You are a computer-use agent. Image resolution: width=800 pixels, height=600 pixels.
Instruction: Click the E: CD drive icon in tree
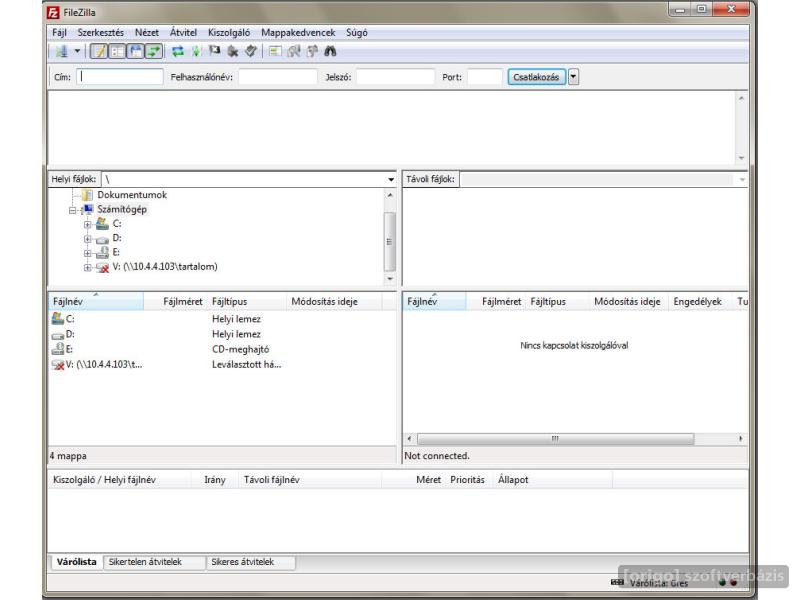tap(103, 252)
